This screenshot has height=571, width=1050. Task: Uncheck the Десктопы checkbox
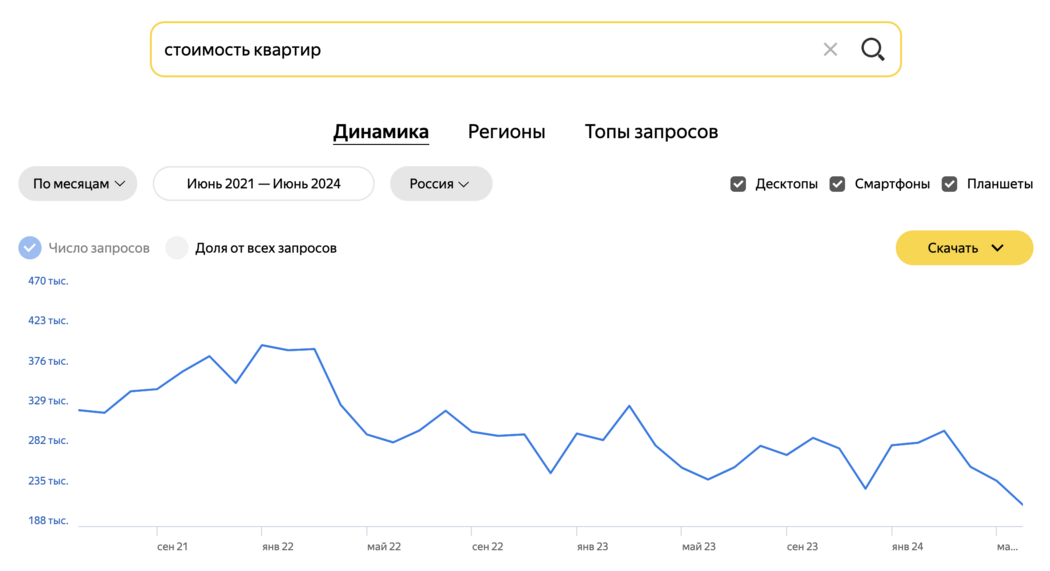coord(738,184)
